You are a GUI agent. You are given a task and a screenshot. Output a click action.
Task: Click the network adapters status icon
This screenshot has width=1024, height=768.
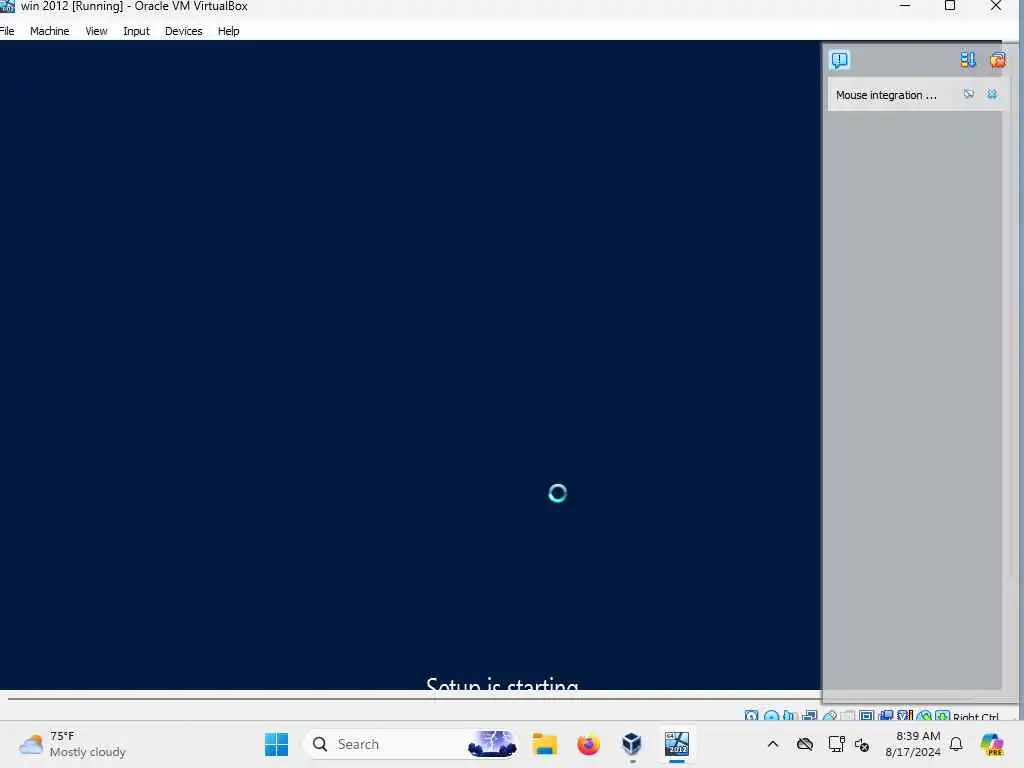coord(810,716)
